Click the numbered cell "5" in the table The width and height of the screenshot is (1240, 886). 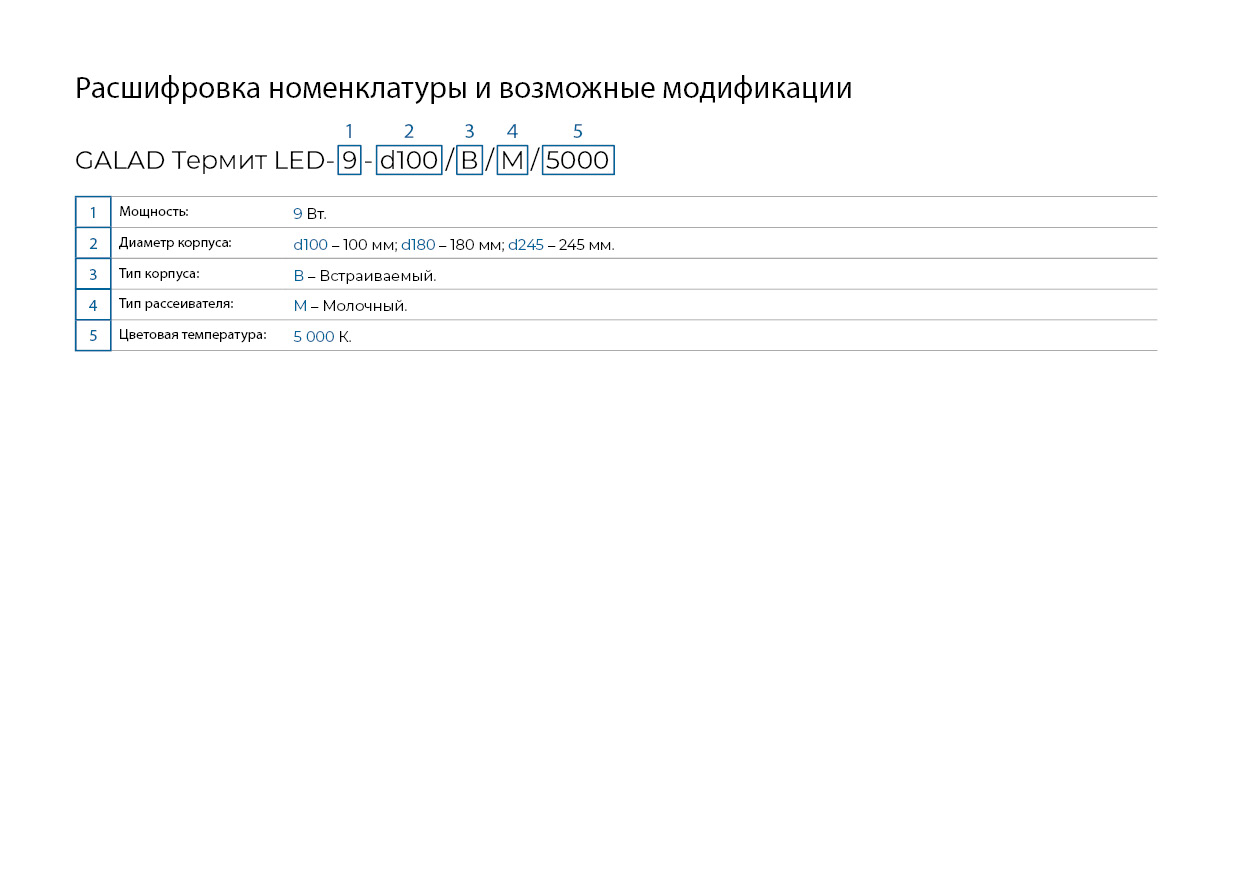[93, 336]
